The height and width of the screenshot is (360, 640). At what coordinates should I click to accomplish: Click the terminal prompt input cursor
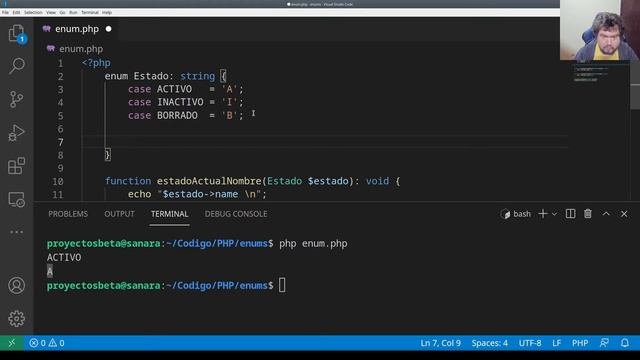click(282, 285)
